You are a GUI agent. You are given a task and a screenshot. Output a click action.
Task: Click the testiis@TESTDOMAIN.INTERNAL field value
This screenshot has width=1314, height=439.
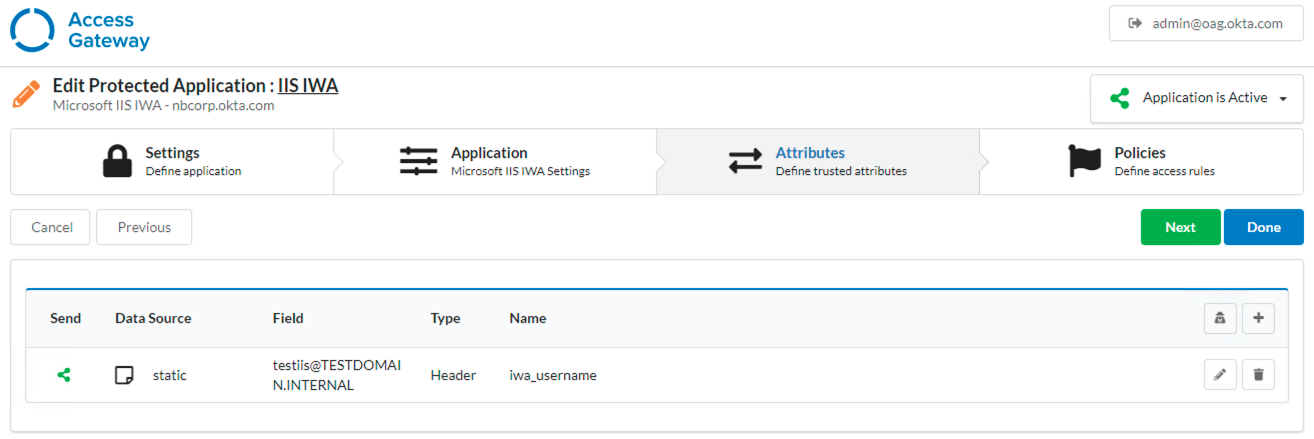(336, 375)
